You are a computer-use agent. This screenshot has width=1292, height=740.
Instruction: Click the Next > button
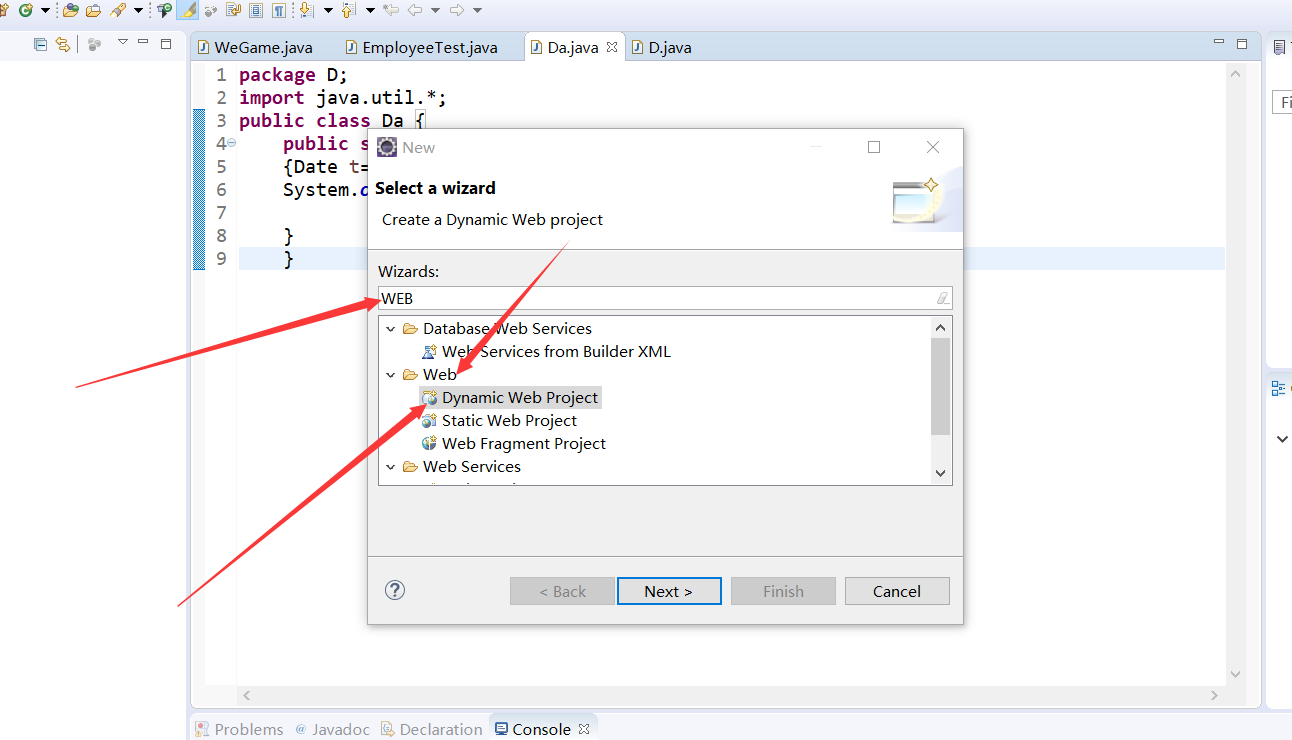669,591
